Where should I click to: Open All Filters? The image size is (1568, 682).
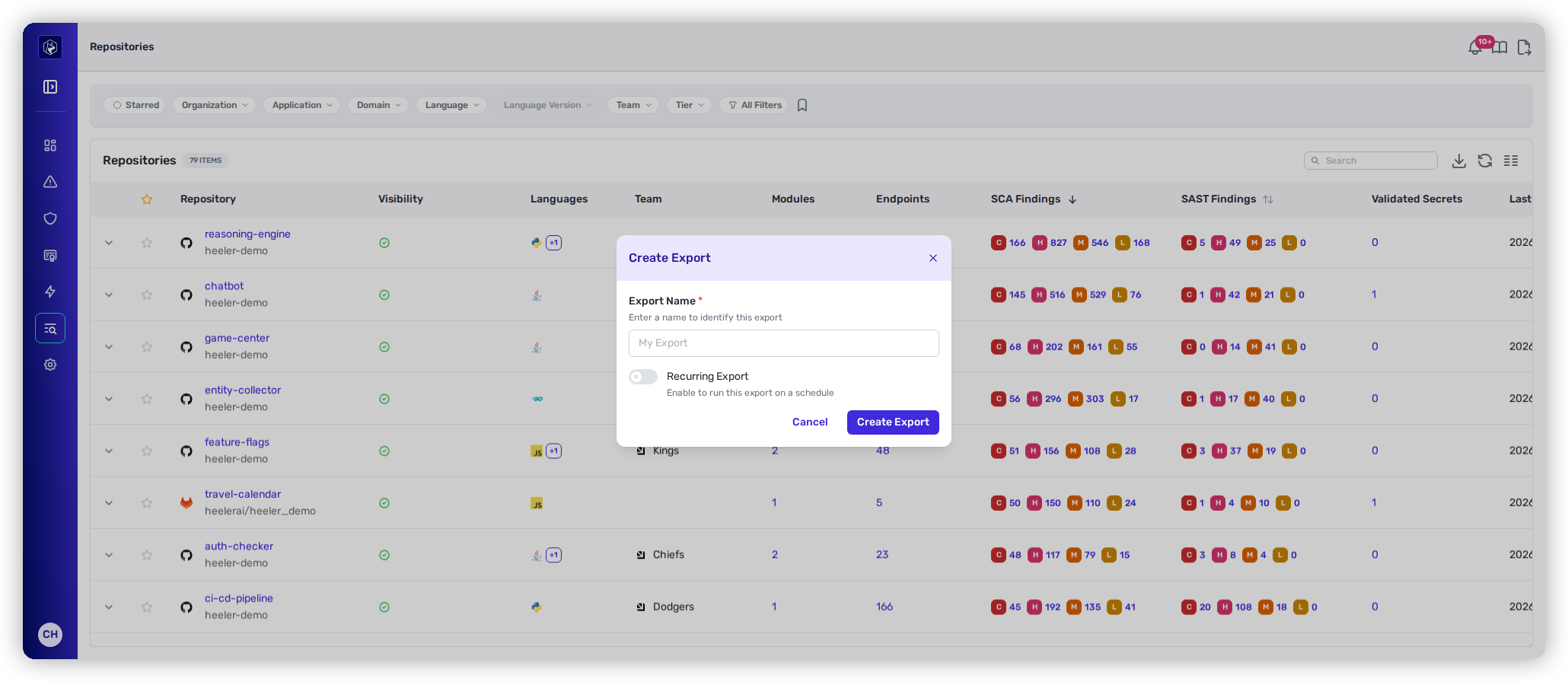click(755, 105)
